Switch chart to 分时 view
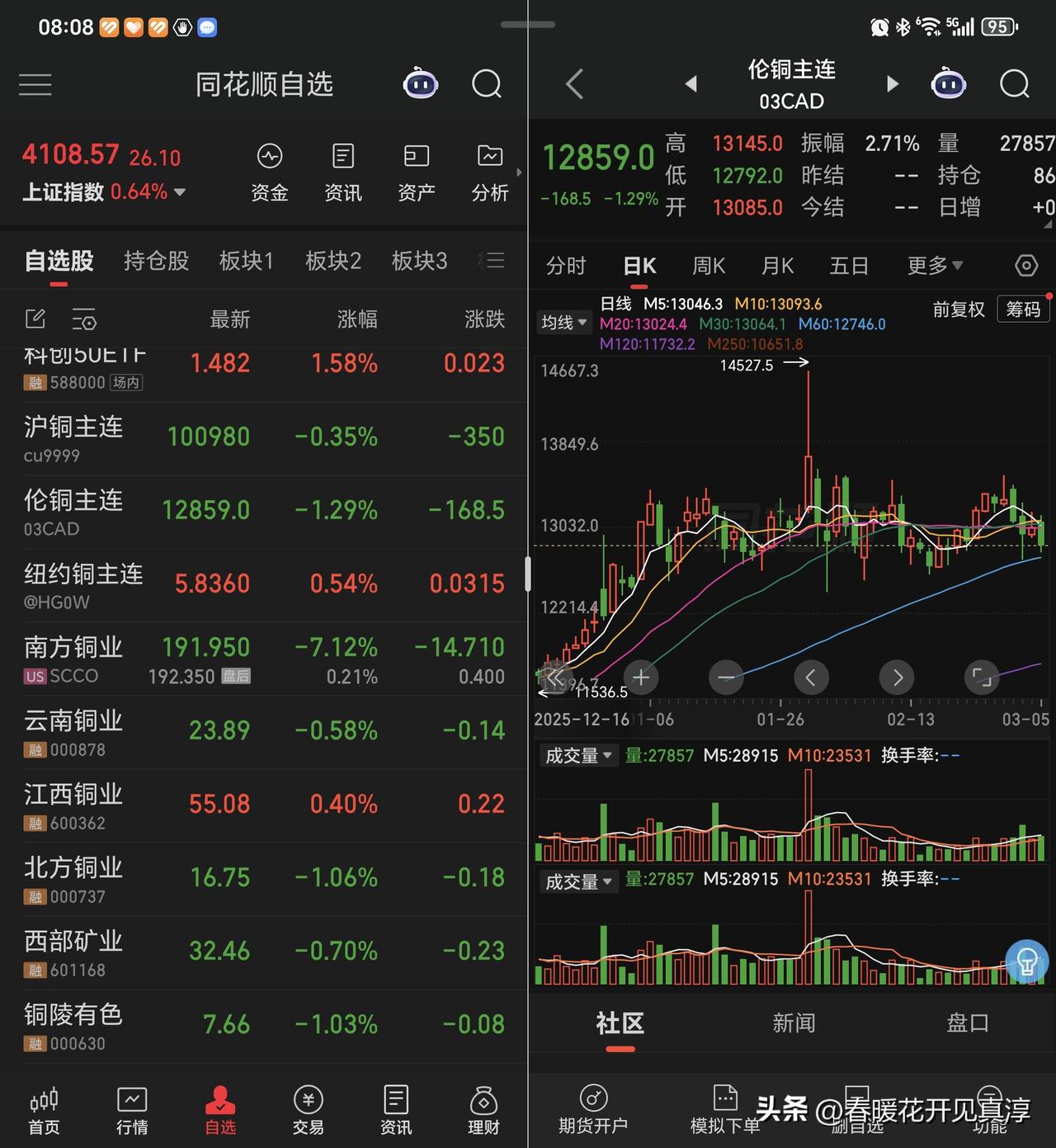1056x1148 pixels. pyautogui.click(x=566, y=266)
